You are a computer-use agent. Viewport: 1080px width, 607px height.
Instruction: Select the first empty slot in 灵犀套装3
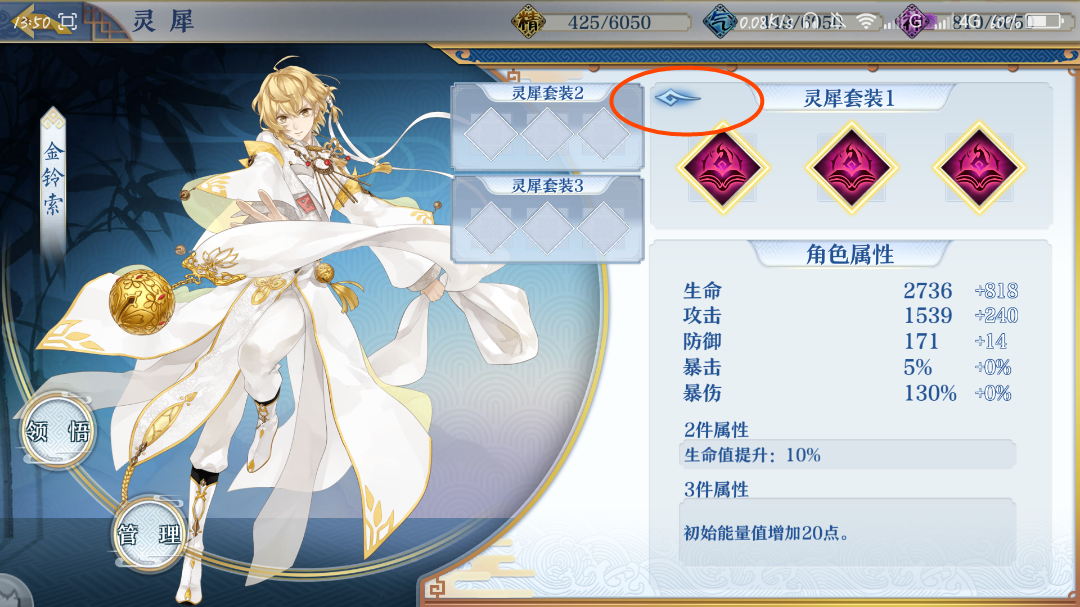coord(490,227)
